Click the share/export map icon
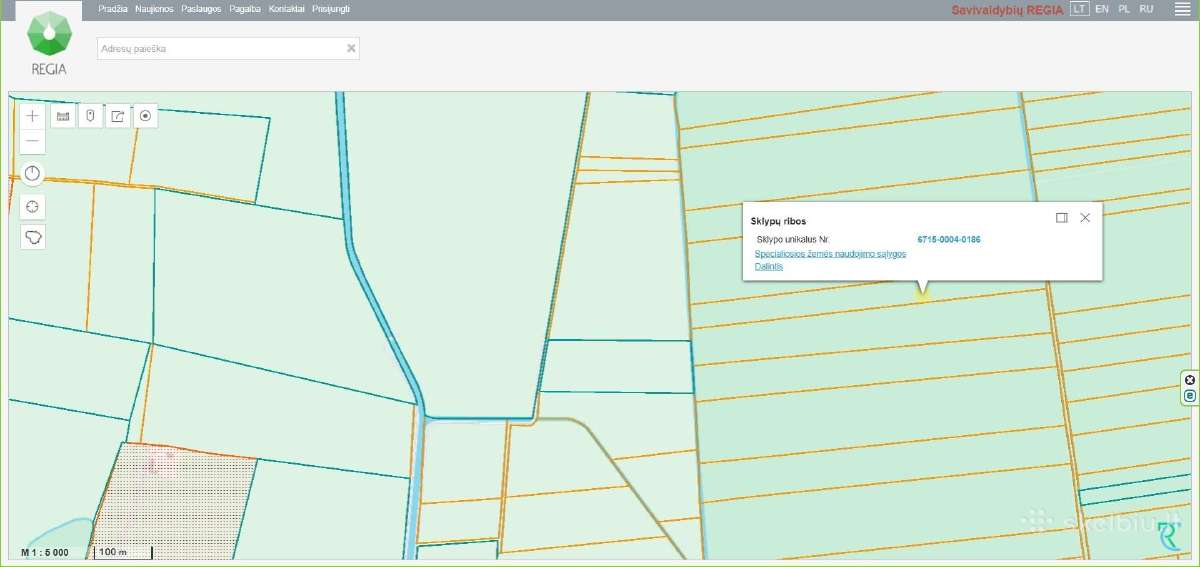Viewport: 1200px width, 567px height. [118, 116]
